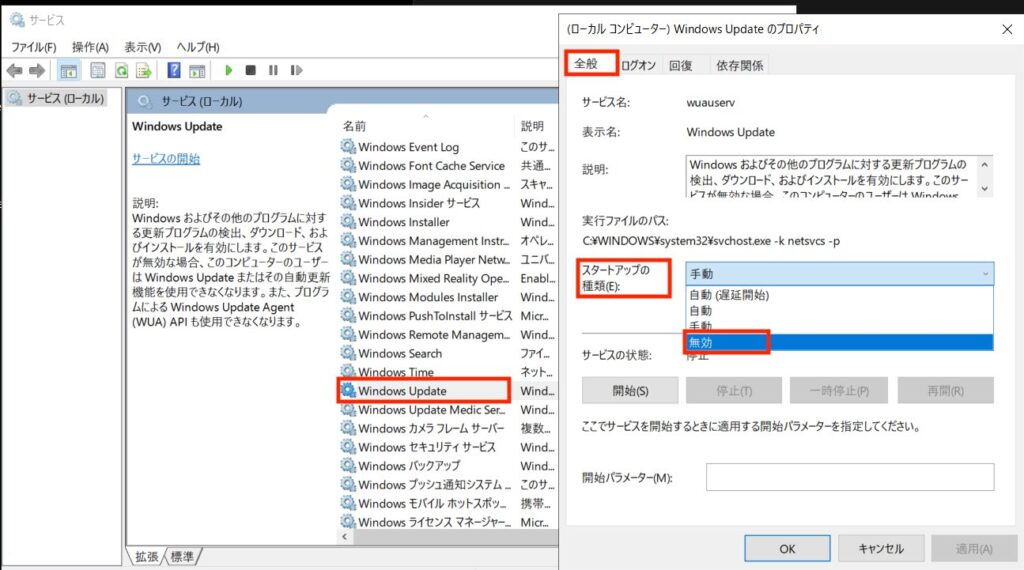Restart service with restart toolbar icon
The width and height of the screenshot is (1024, 570).
tap(296, 70)
